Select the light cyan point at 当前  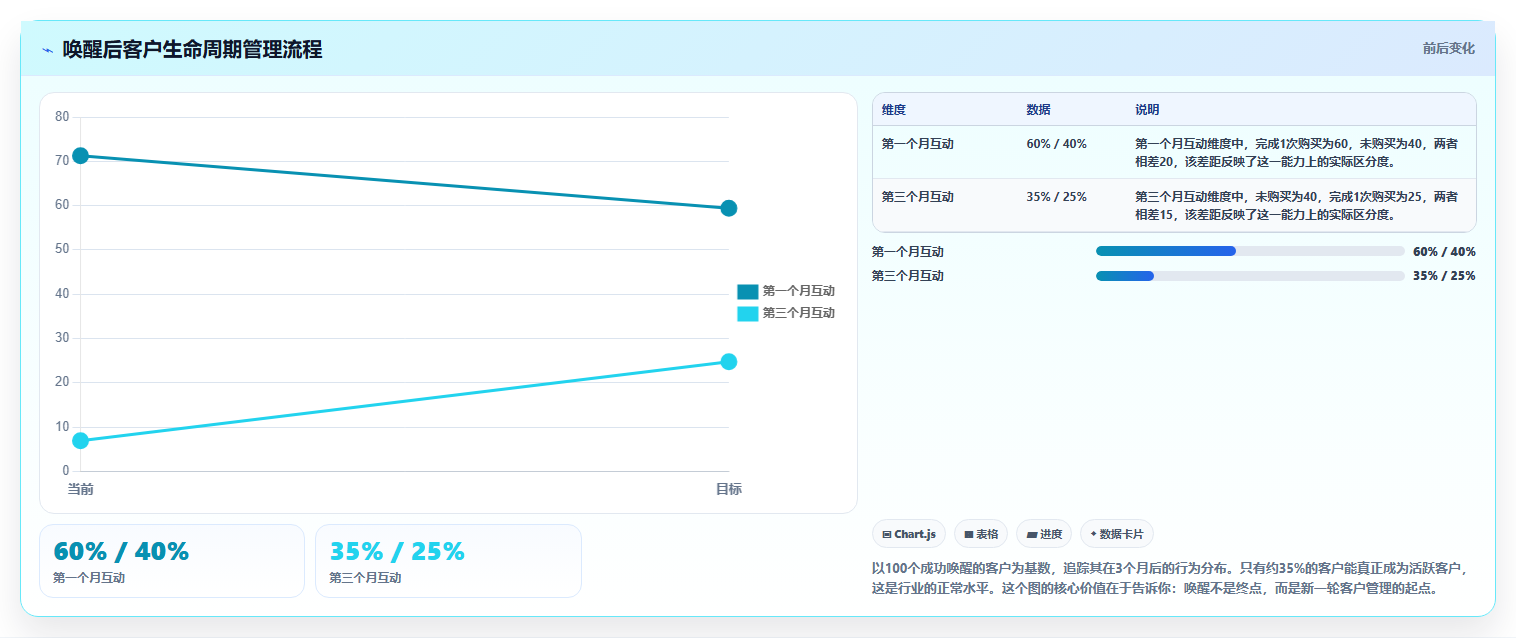[x=81, y=440]
